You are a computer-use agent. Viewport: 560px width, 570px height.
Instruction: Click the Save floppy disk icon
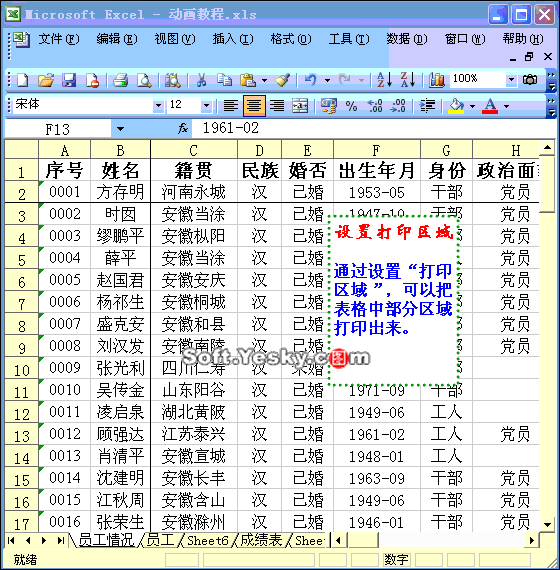[x=69, y=80]
